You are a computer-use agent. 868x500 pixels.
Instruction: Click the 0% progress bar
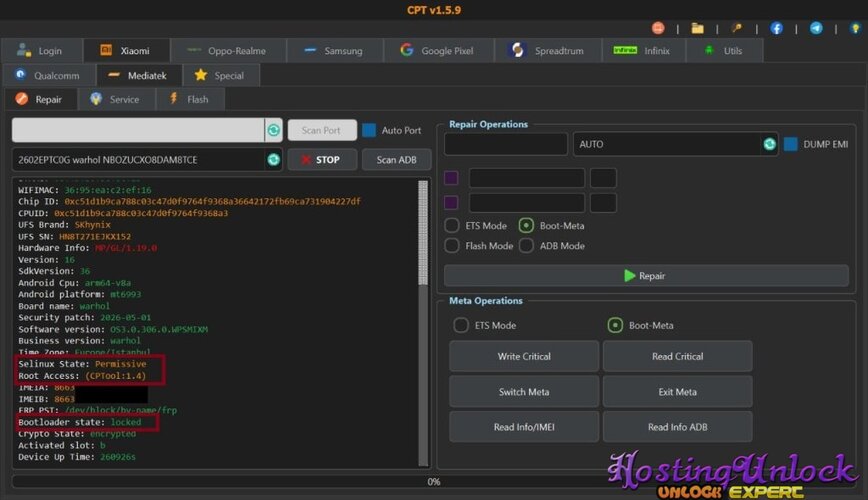tap(433, 482)
